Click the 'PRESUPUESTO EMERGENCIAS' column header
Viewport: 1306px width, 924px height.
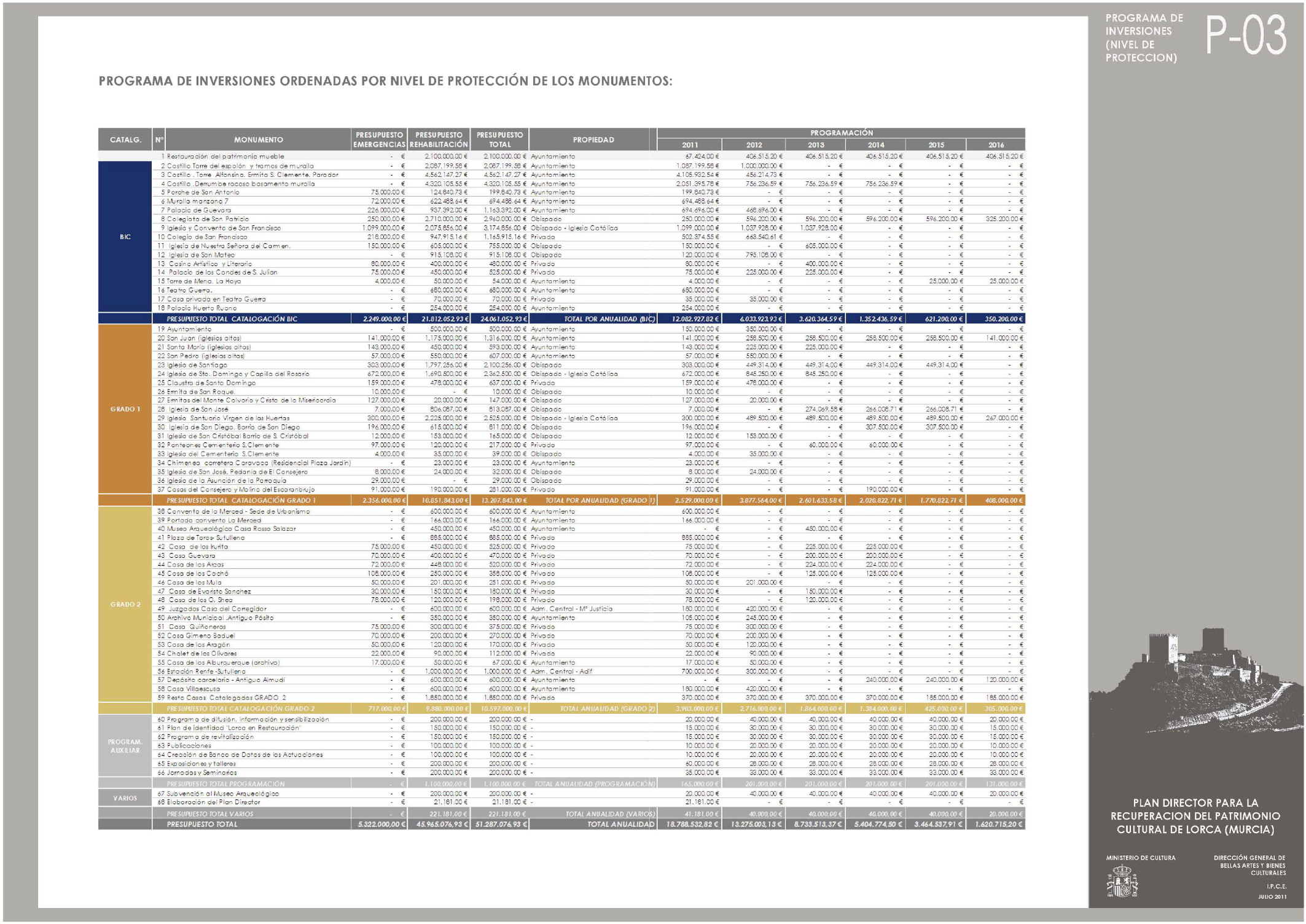pos(379,139)
